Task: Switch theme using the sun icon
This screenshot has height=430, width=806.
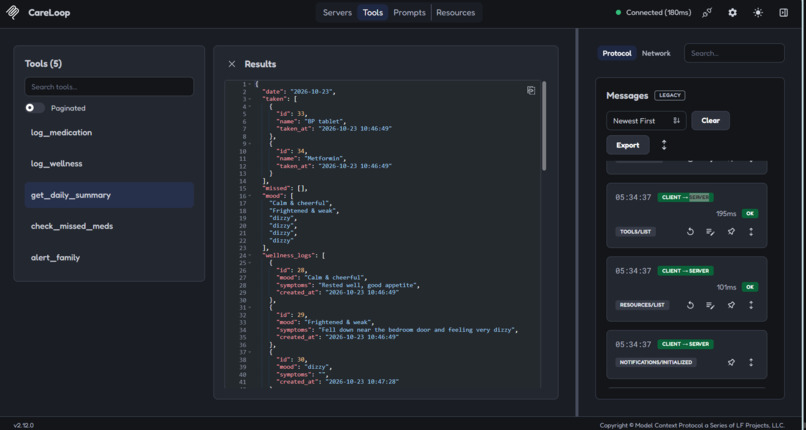Action: pyautogui.click(x=758, y=13)
